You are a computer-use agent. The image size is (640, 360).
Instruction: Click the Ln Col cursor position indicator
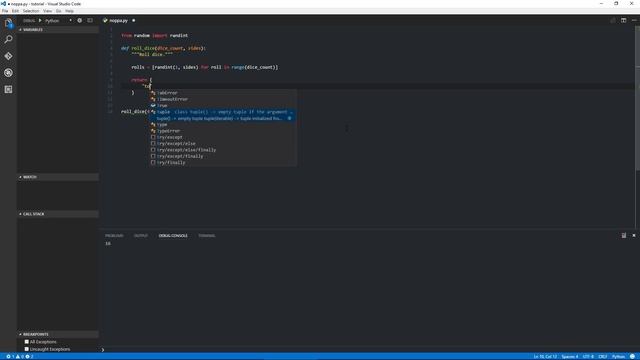(x=545, y=356)
